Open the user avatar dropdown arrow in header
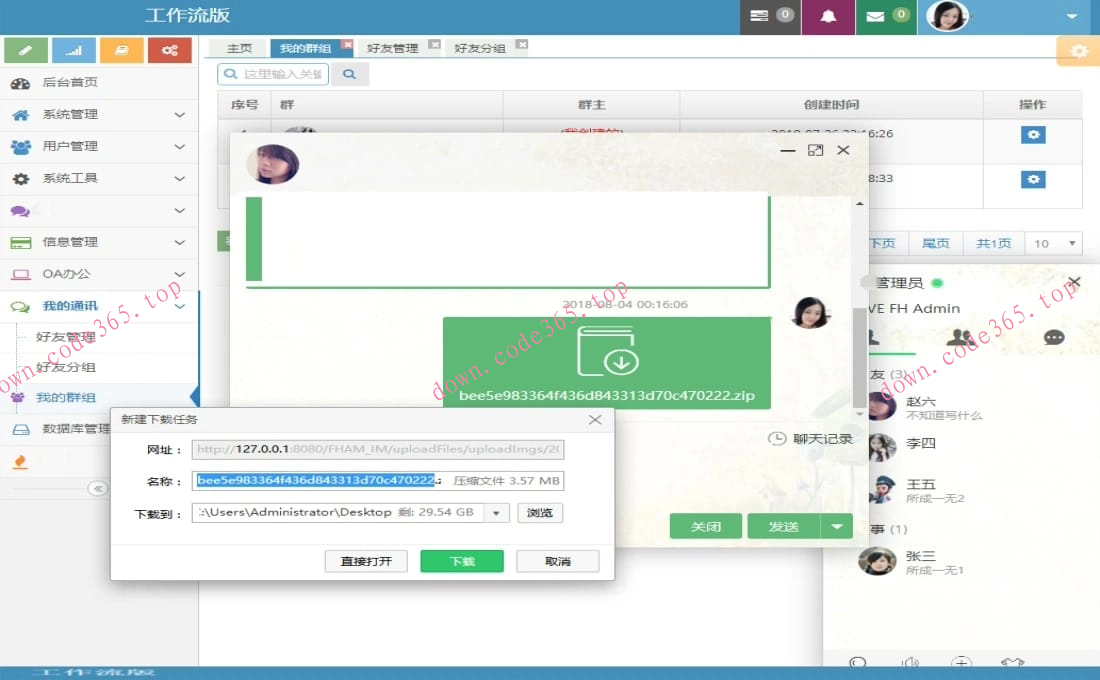 1072,17
